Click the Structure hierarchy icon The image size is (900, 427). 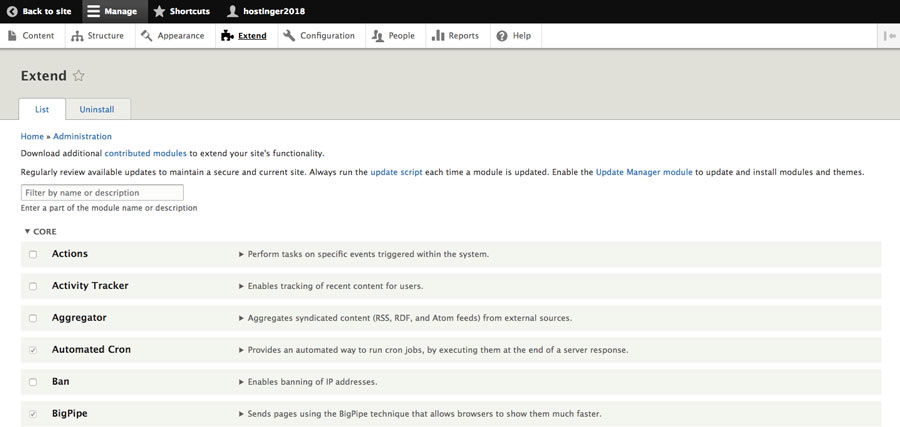pyautogui.click(x=77, y=36)
